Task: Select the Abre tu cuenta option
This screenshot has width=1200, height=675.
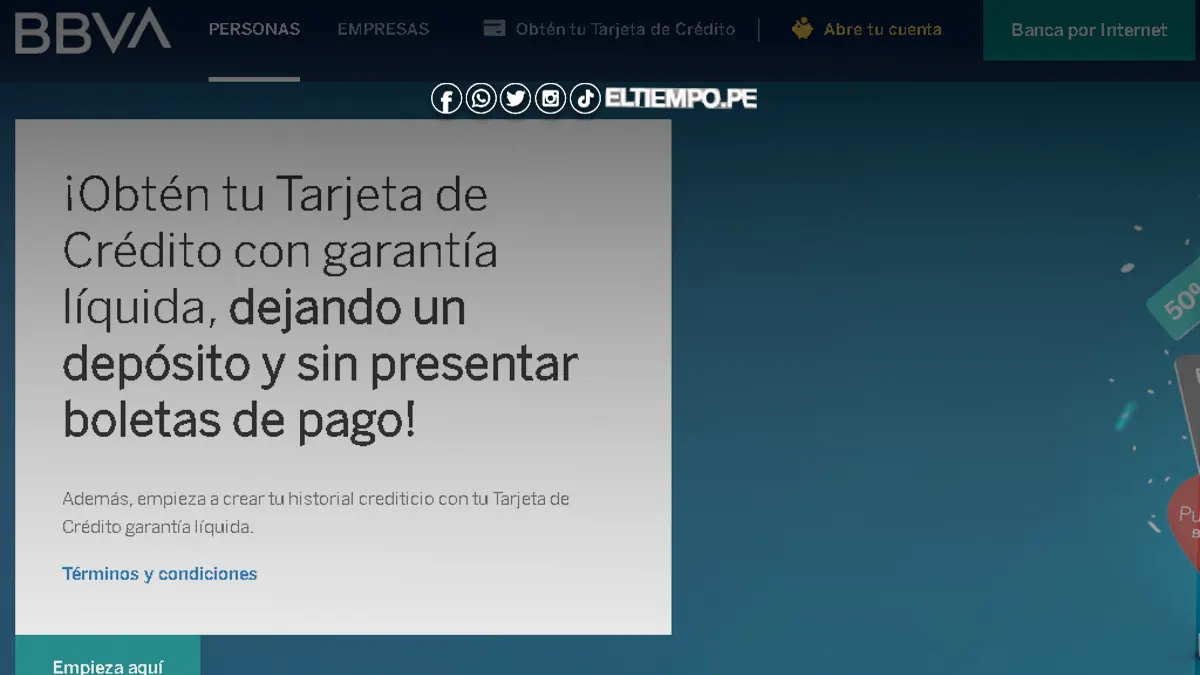Action: pyautogui.click(x=880, y=29)
